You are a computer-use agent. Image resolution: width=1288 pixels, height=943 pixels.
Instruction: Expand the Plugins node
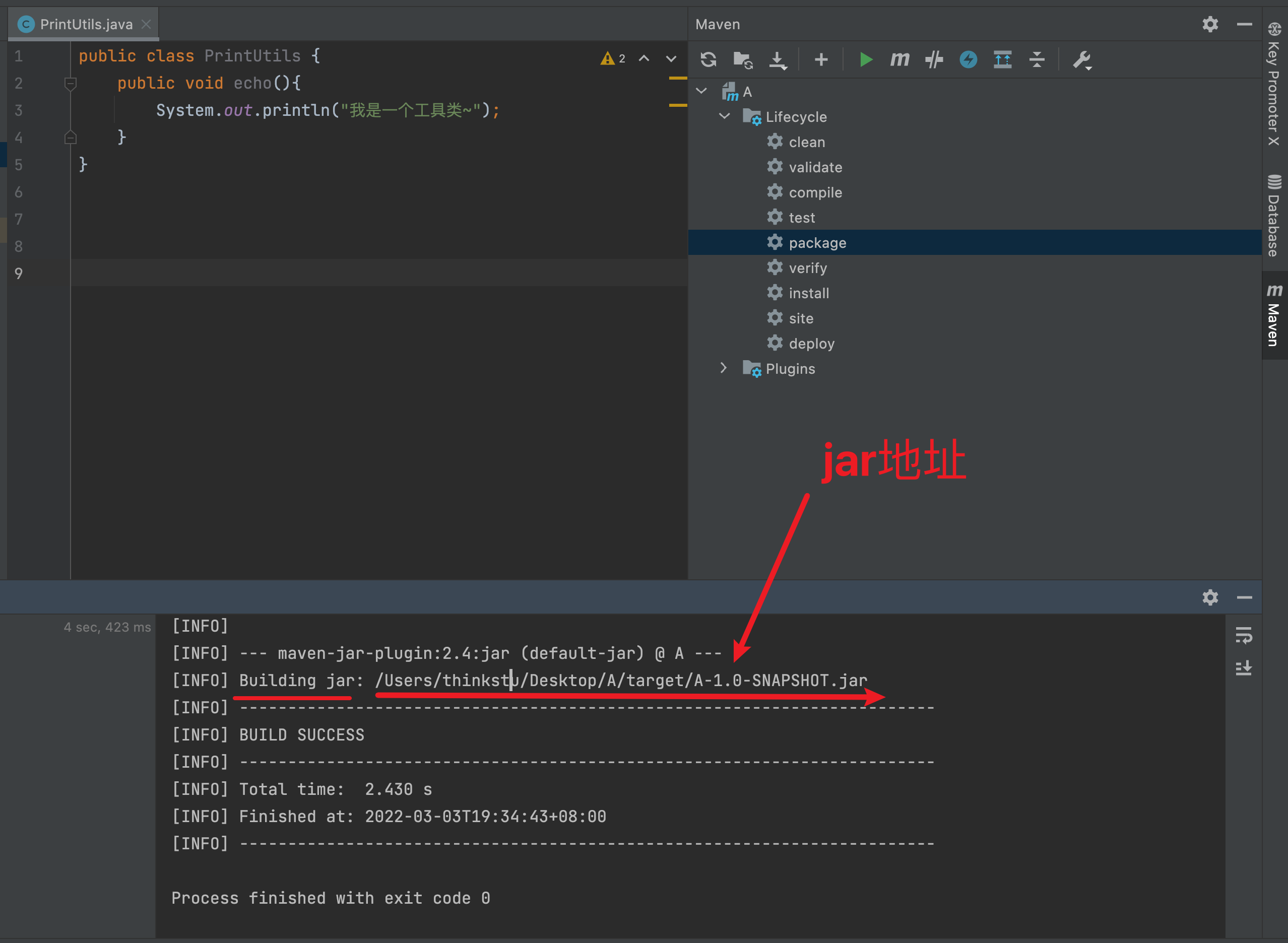(x=723, y=368)
